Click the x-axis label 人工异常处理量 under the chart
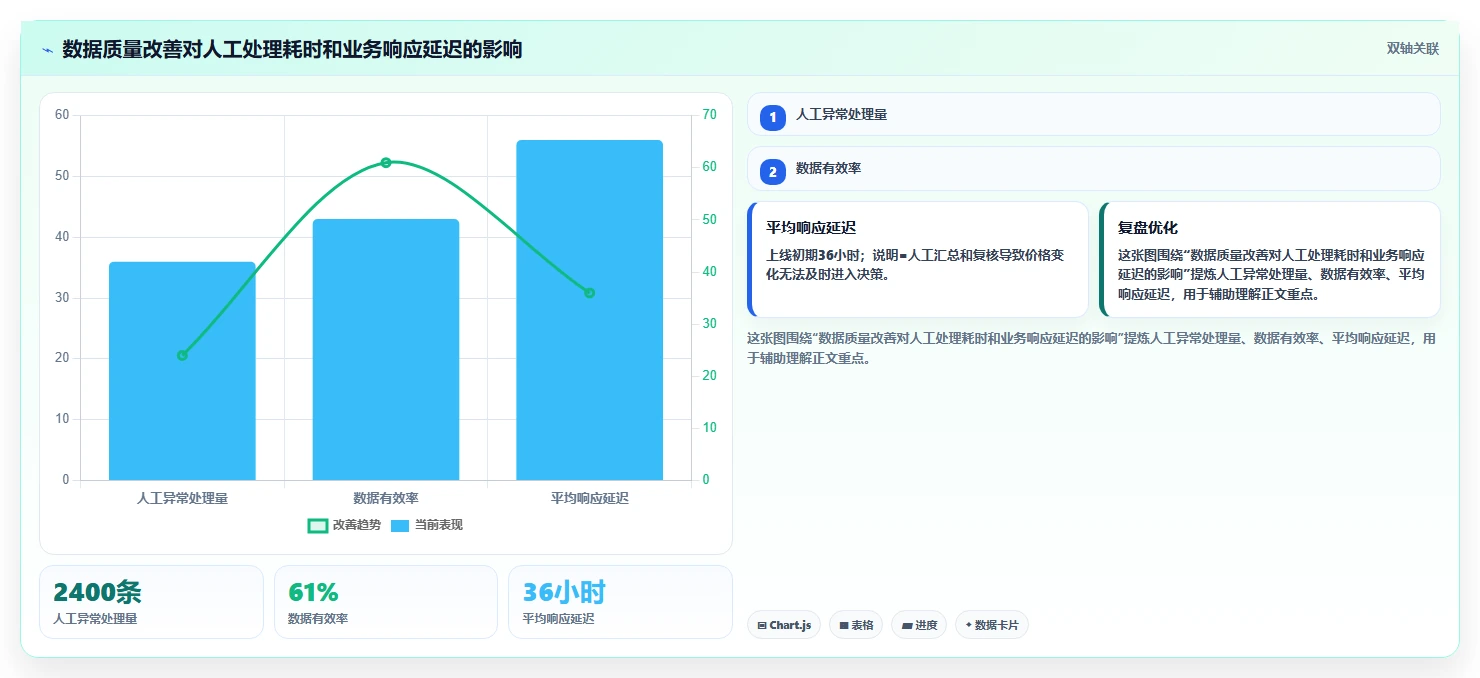Viewport: 1480px width, 678px height. pos(182,498)
